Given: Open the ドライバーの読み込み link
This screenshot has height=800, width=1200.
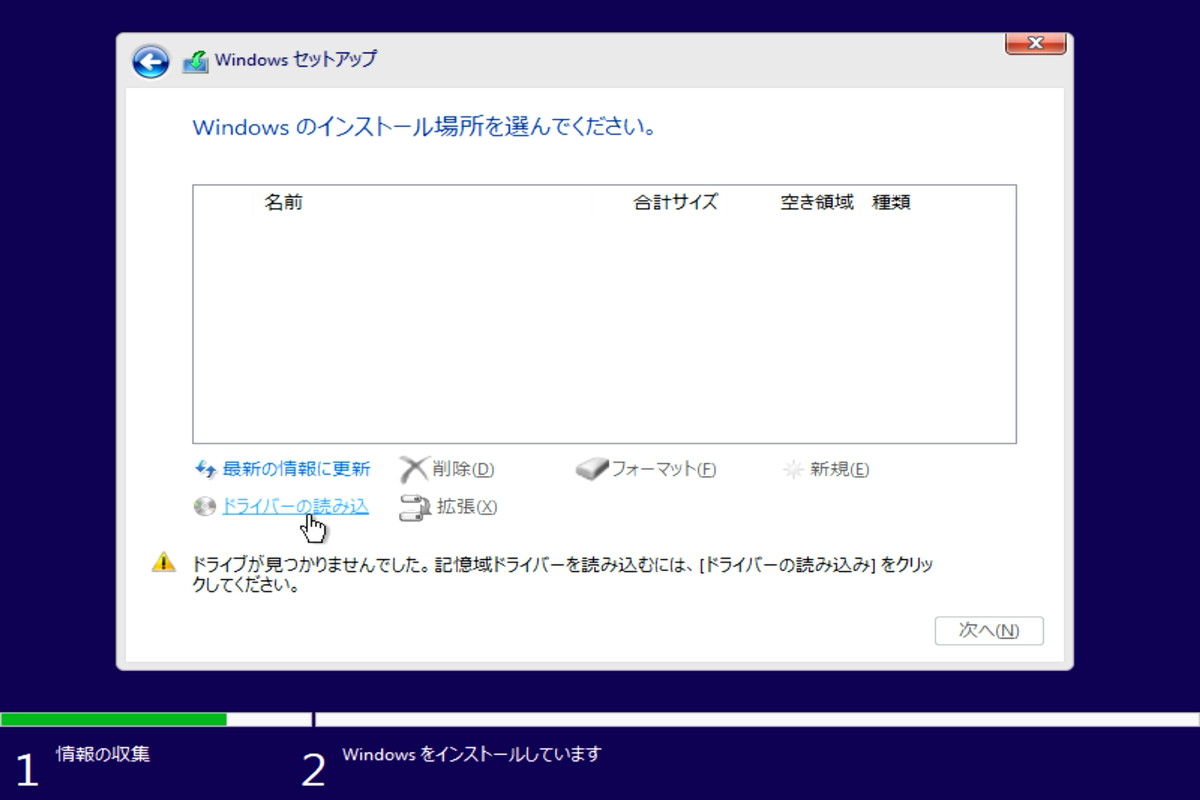Looking at the screenshot, I should (295, 507).
